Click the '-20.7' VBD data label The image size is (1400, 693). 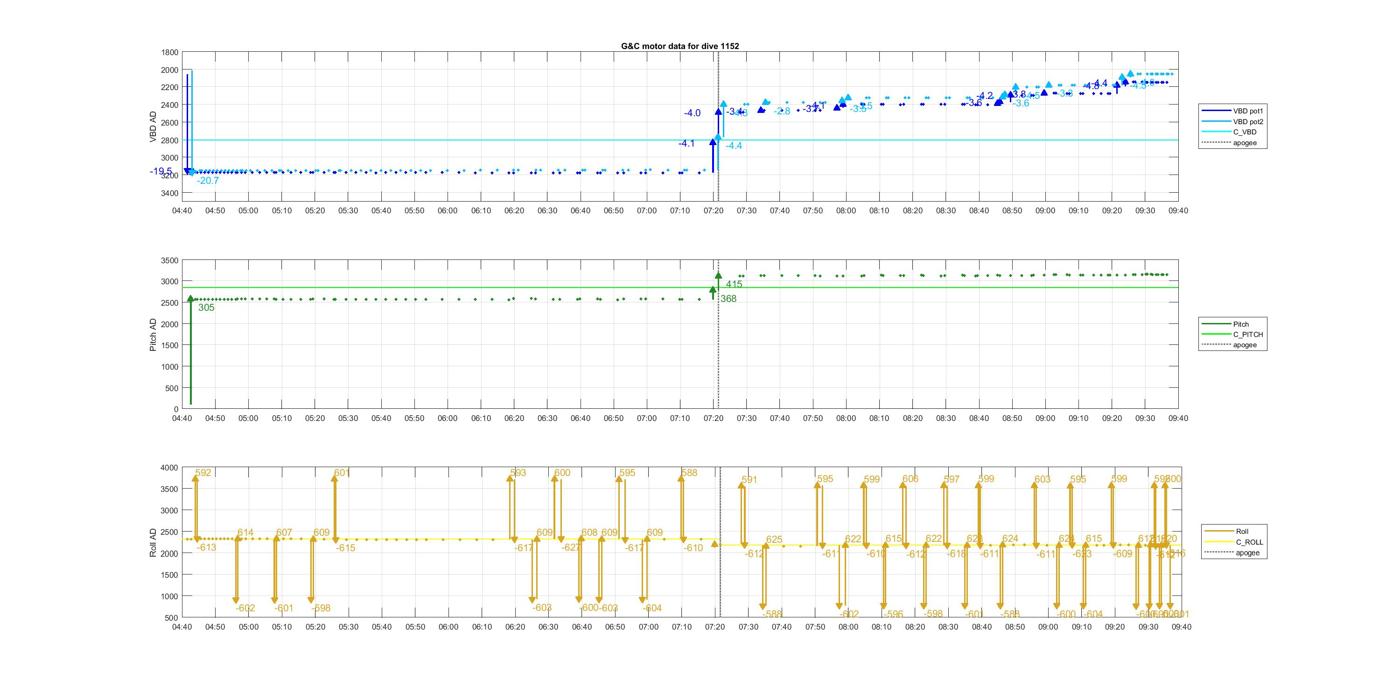pos(208,181)
